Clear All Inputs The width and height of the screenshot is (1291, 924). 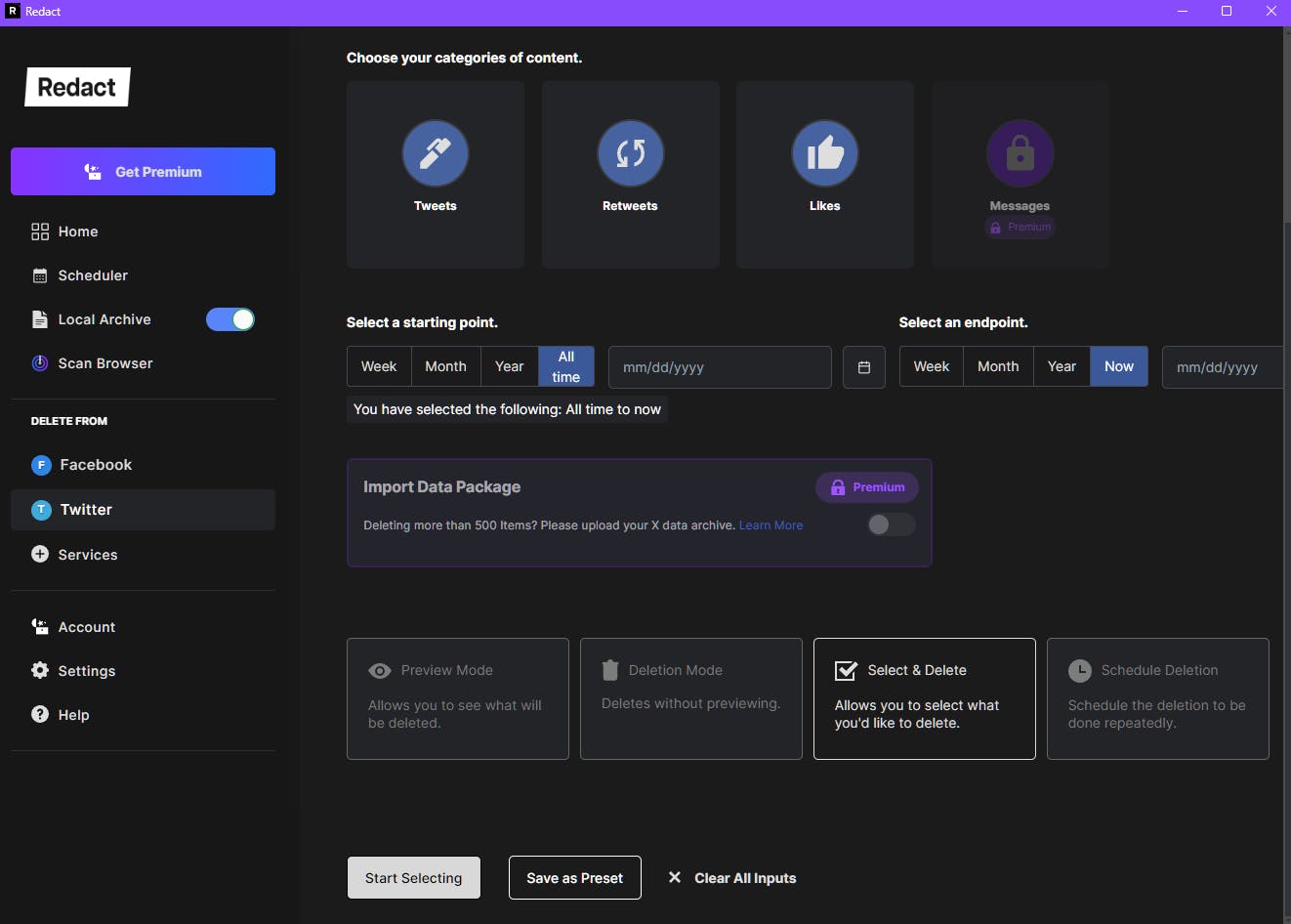732,878
